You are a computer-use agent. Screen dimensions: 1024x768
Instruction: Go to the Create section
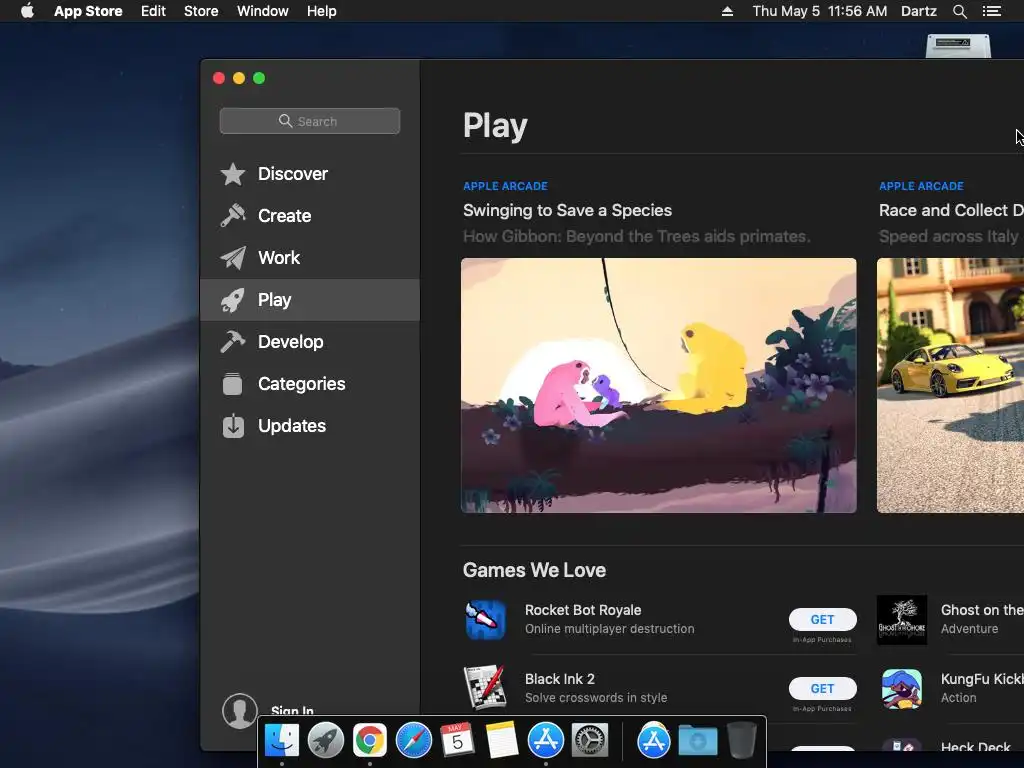(x=285, y=216)
